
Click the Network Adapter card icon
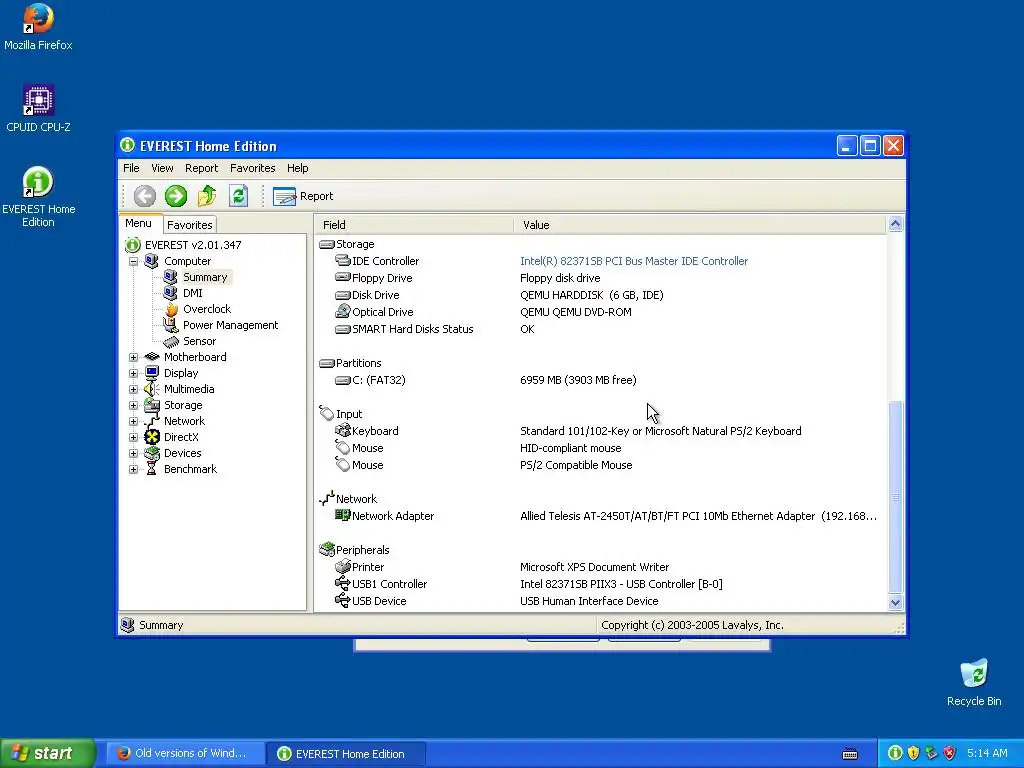[343, 515]
